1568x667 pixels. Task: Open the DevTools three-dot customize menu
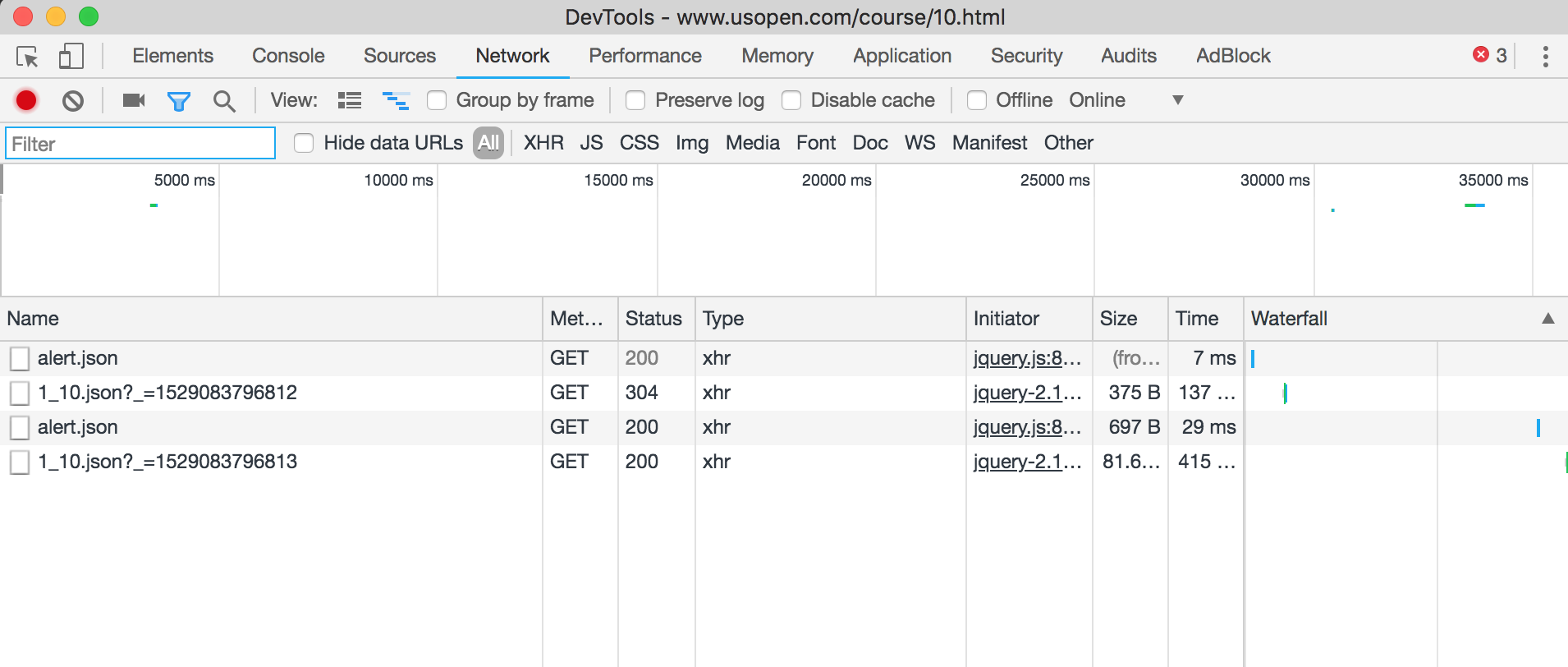1545,57
